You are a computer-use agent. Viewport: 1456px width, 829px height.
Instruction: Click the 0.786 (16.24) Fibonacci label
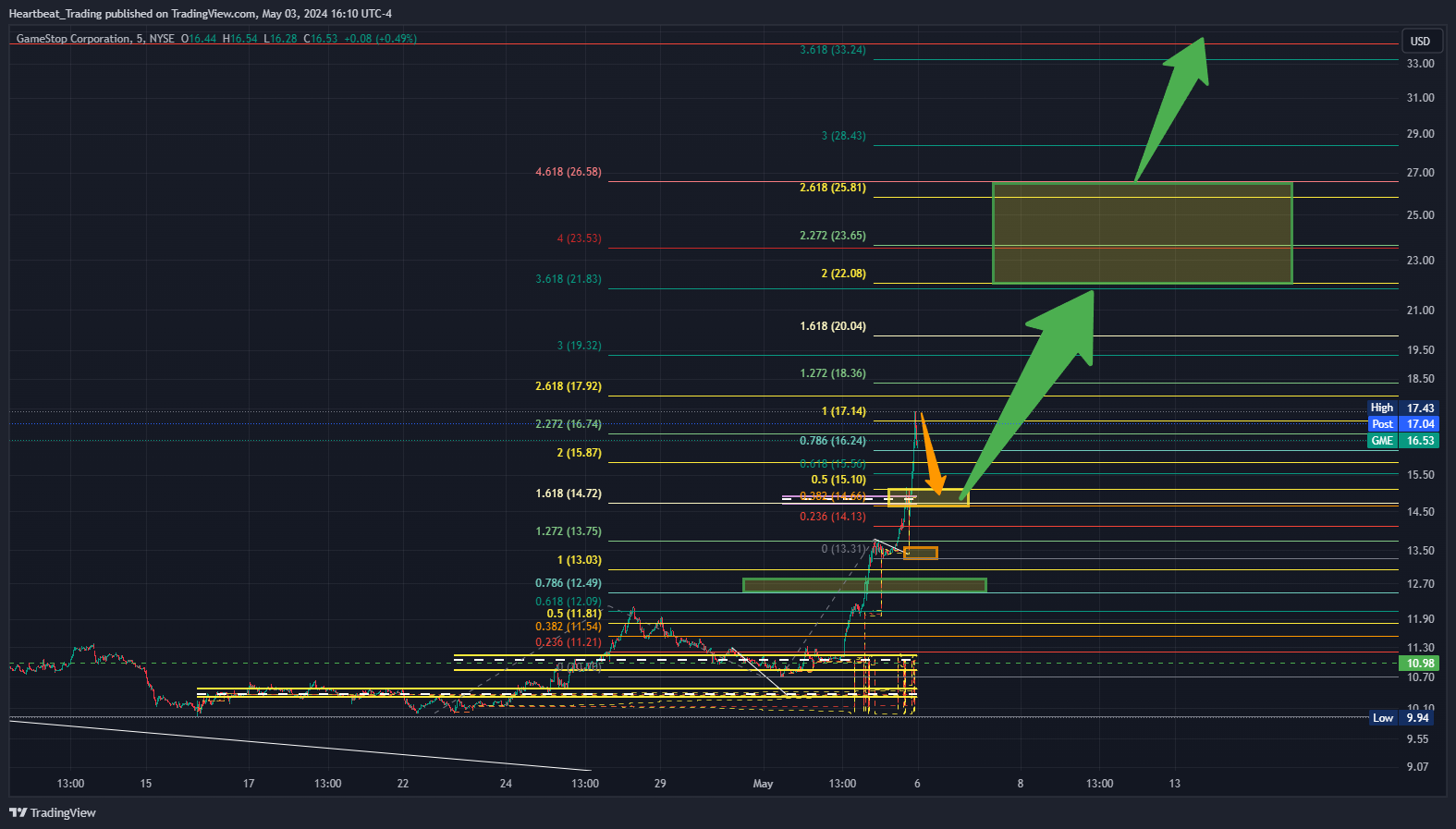click(x=833, y=441)
